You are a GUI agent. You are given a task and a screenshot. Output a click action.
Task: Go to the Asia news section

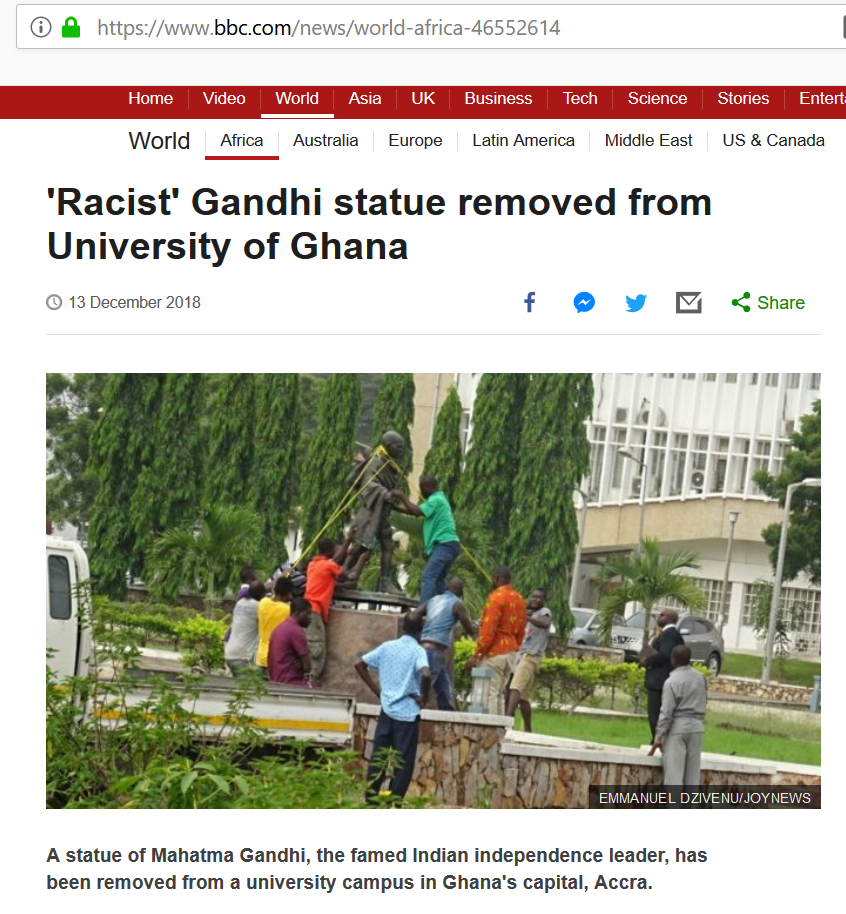[365, 99]
